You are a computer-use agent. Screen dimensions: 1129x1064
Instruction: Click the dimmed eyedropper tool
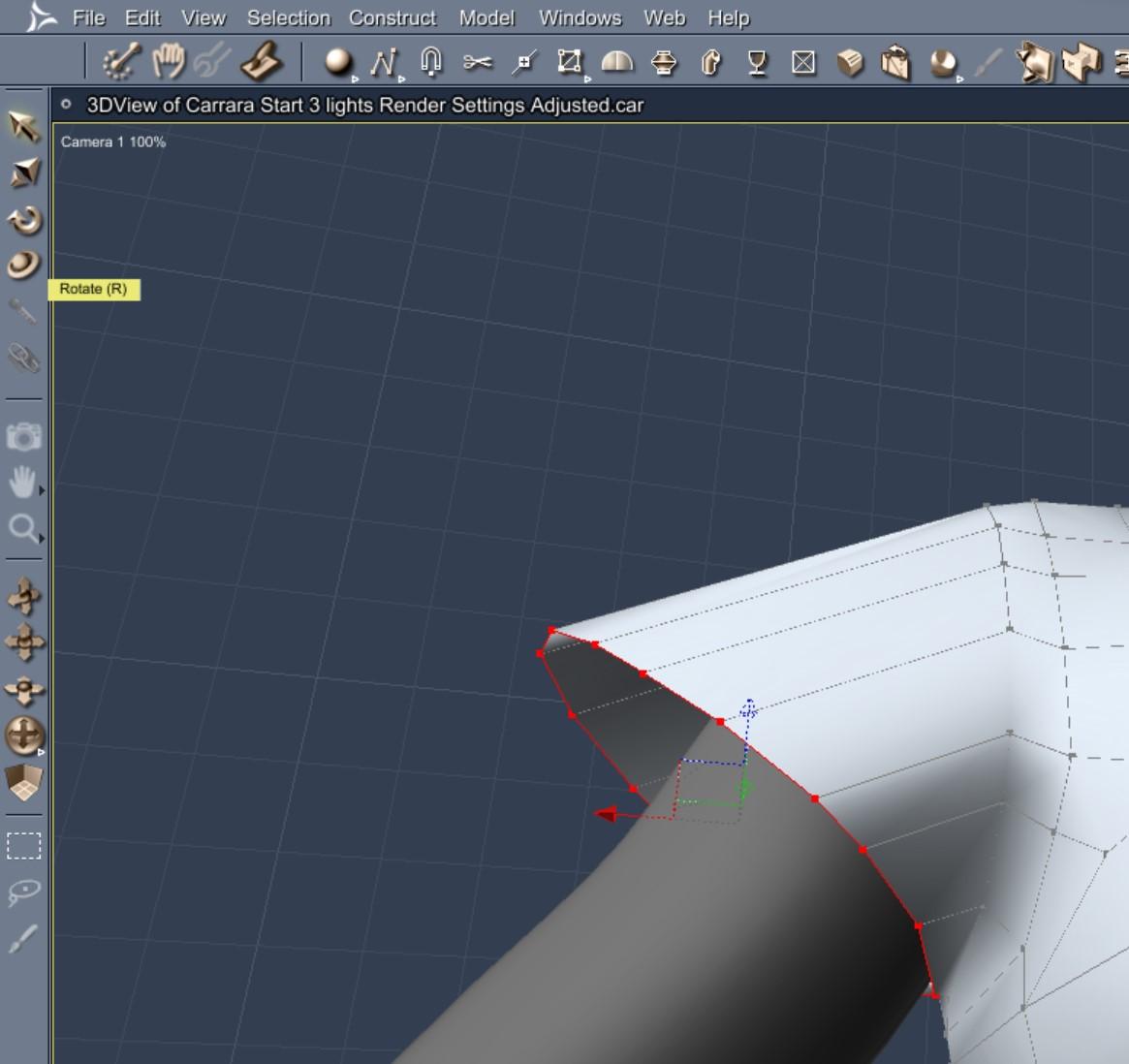point(23,312)
